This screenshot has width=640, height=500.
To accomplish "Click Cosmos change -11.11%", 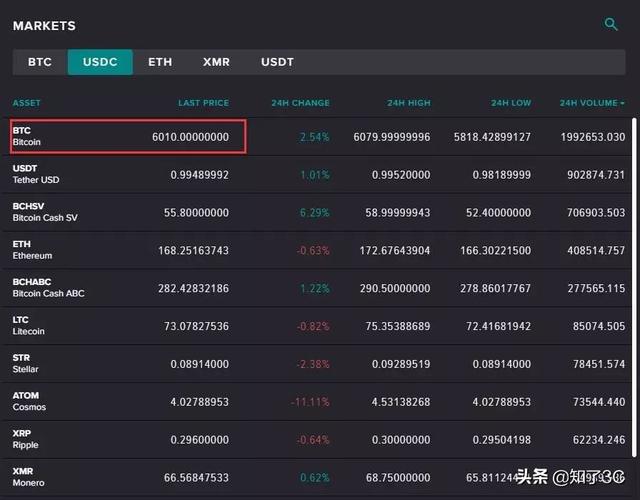I will (x=310, y=402).
